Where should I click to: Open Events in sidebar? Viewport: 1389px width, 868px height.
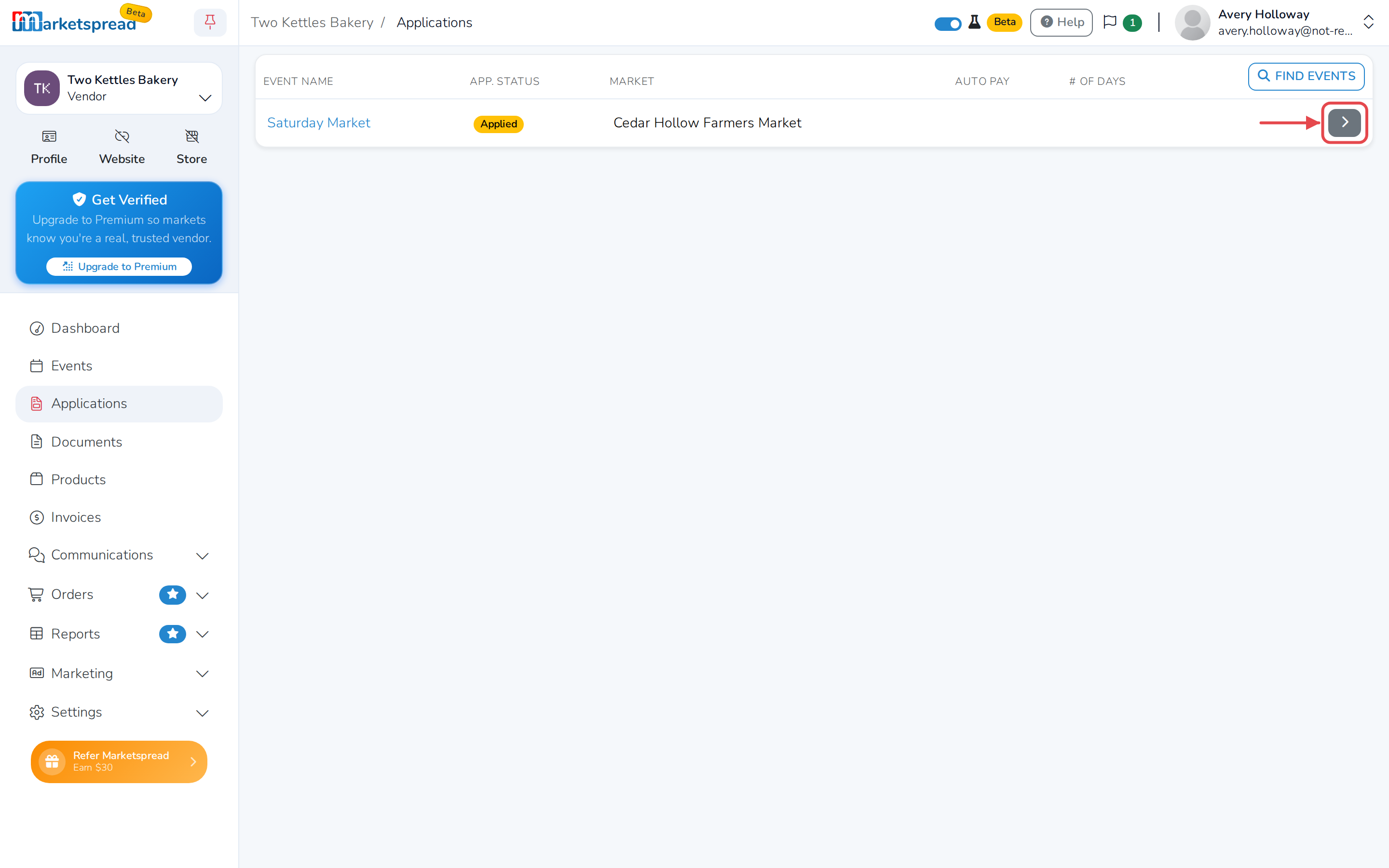point(119,366)
